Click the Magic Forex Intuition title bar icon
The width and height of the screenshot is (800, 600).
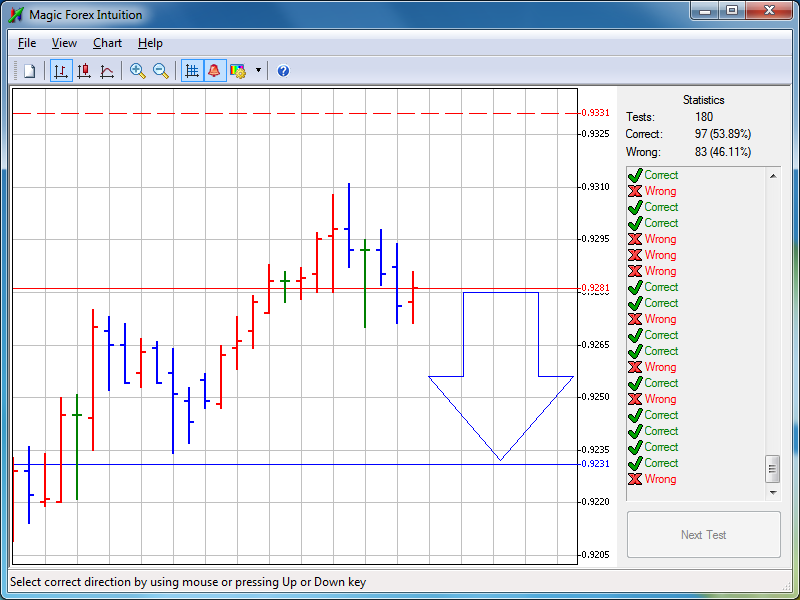(16, 15)
